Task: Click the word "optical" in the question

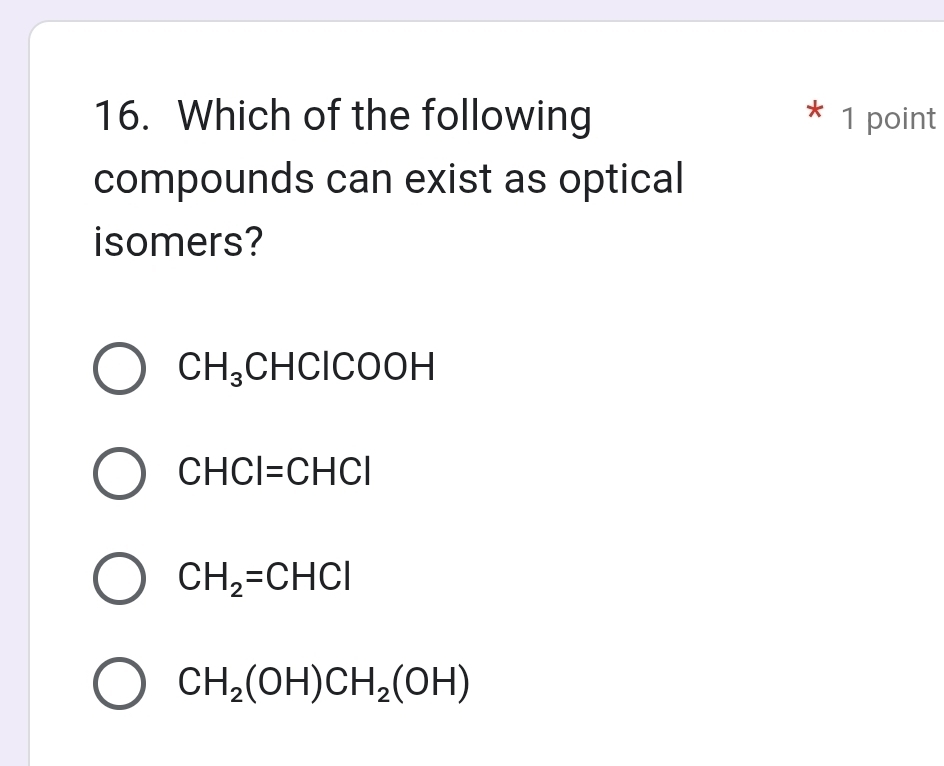Action: pos(620,180)
